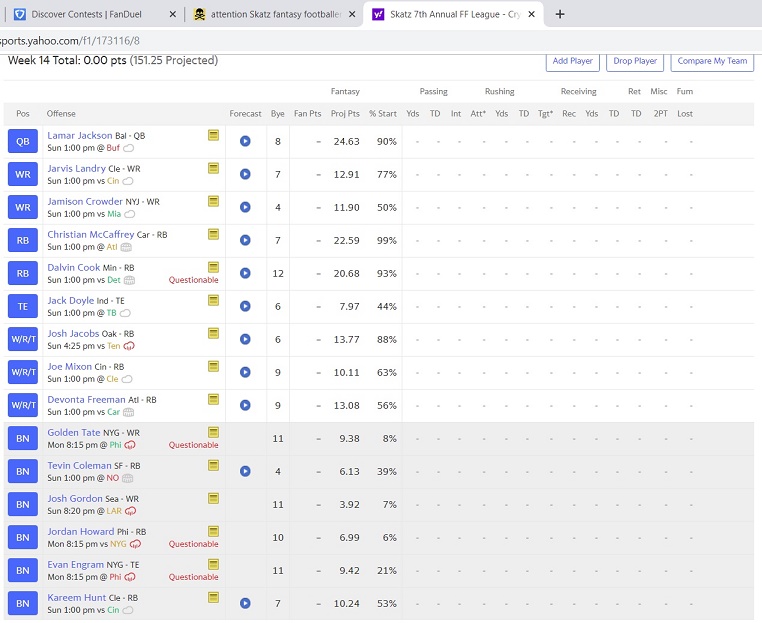Click the Bye column header
The image size is (762, 623).
277,114
